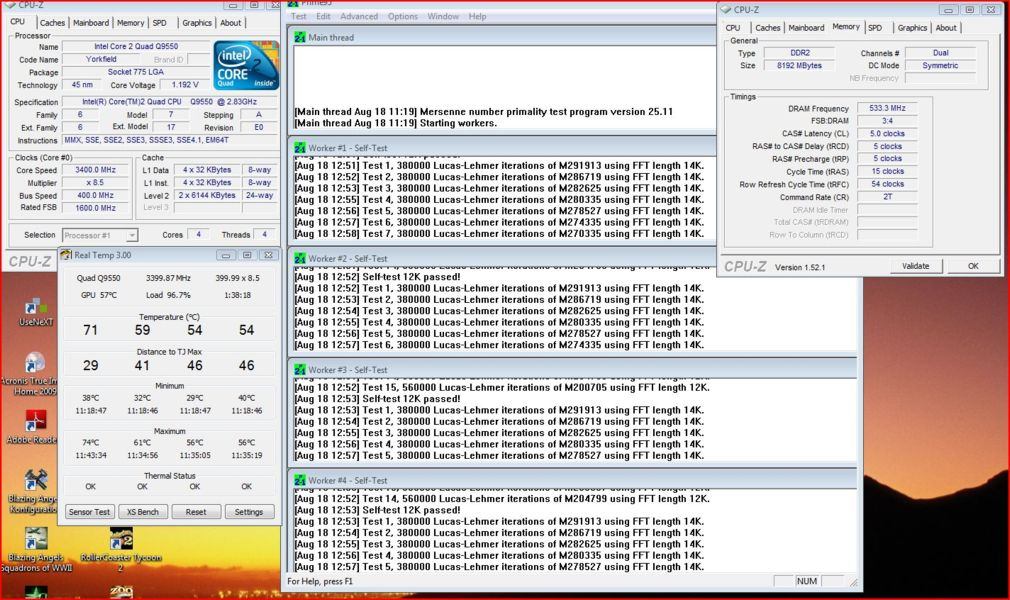
Task: Open the Prime95 Test menu
Action: [x=299, y=16]
